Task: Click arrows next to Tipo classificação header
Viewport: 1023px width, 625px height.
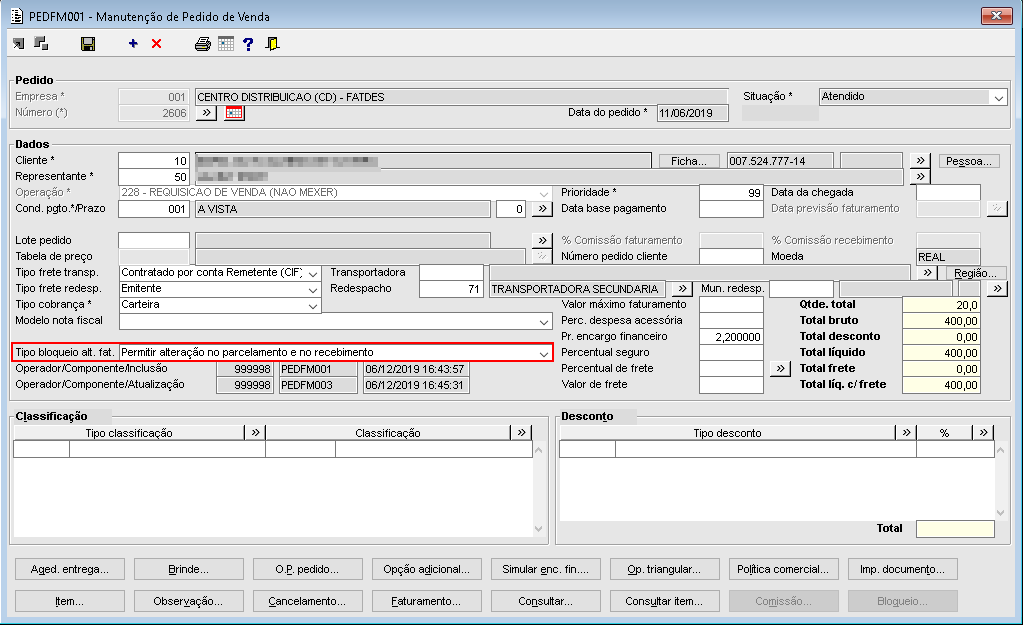Action: (x=255, y=433)
